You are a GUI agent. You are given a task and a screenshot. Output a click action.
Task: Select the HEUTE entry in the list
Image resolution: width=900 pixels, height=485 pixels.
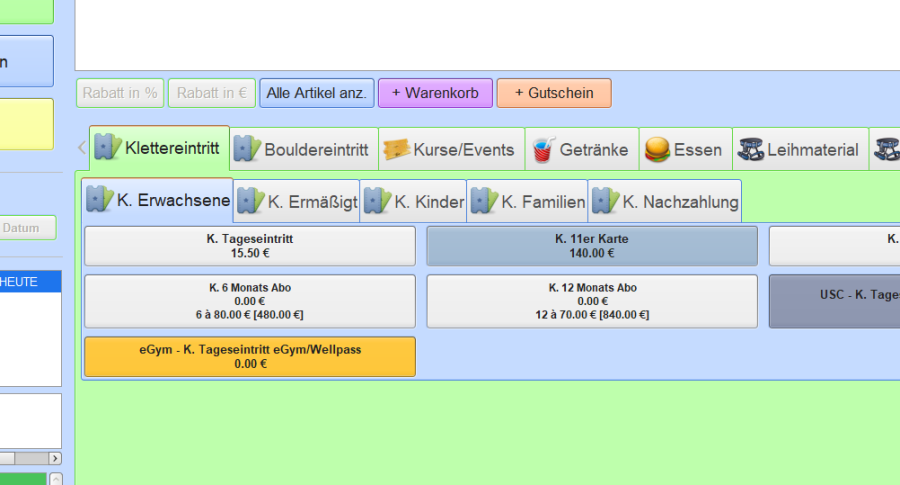pyautogui.click(x=30, y=282)
